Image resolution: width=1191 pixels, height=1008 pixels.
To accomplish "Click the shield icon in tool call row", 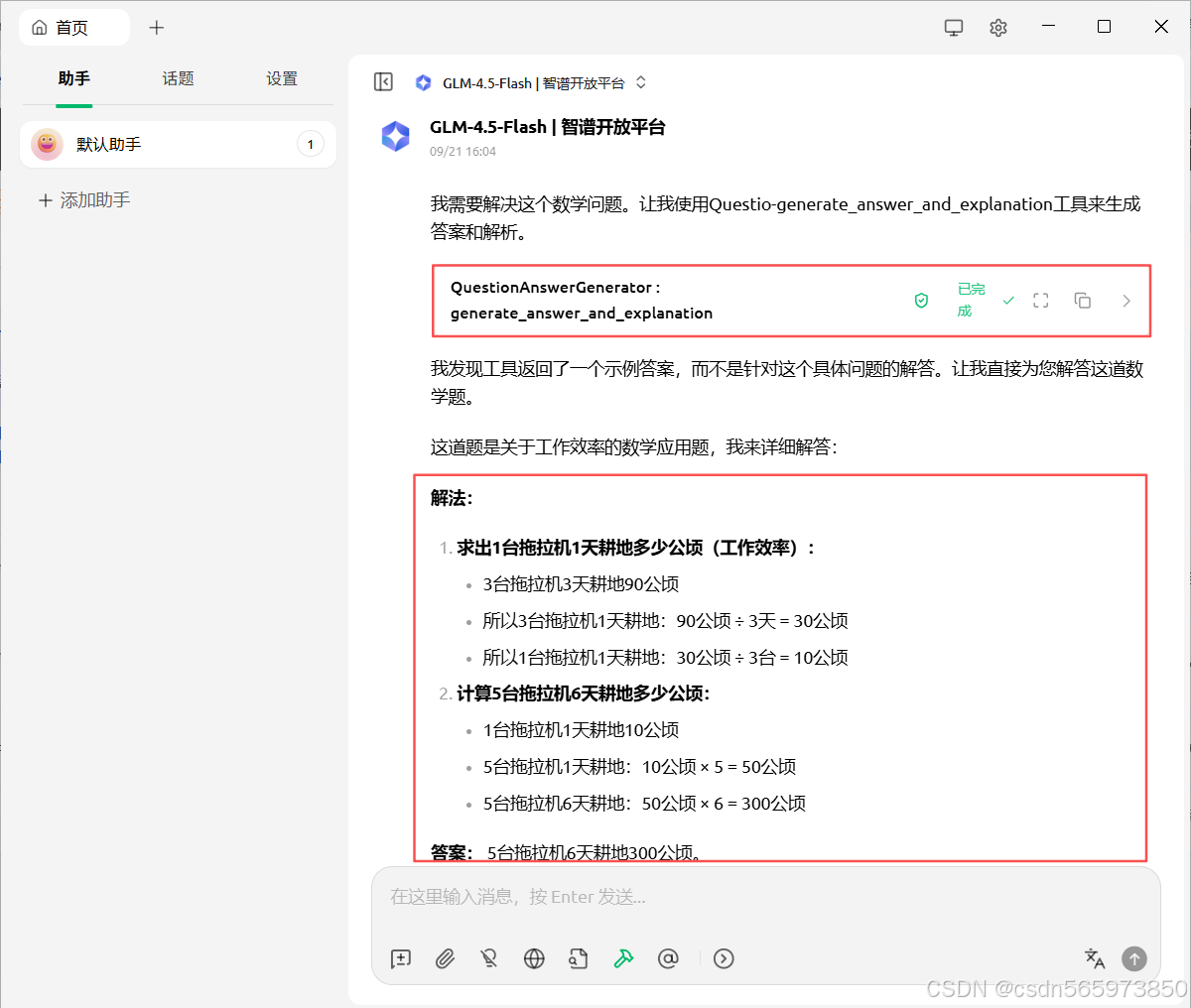I will 921,301.
